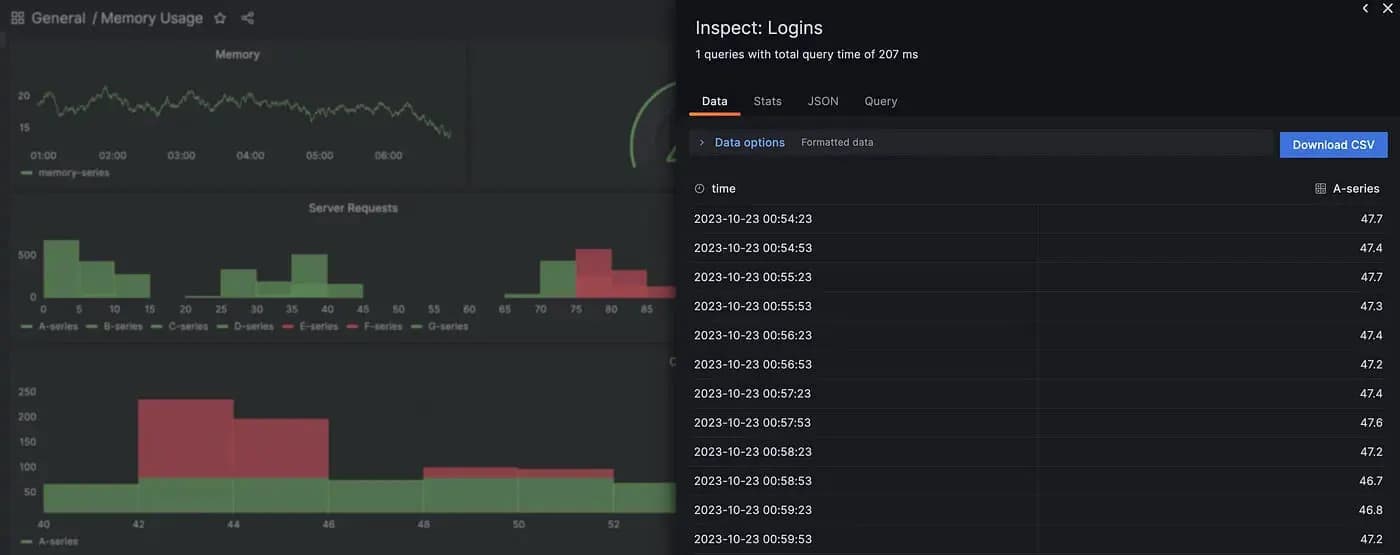
Task: Switch to the Stats tab
Action: 768,101
